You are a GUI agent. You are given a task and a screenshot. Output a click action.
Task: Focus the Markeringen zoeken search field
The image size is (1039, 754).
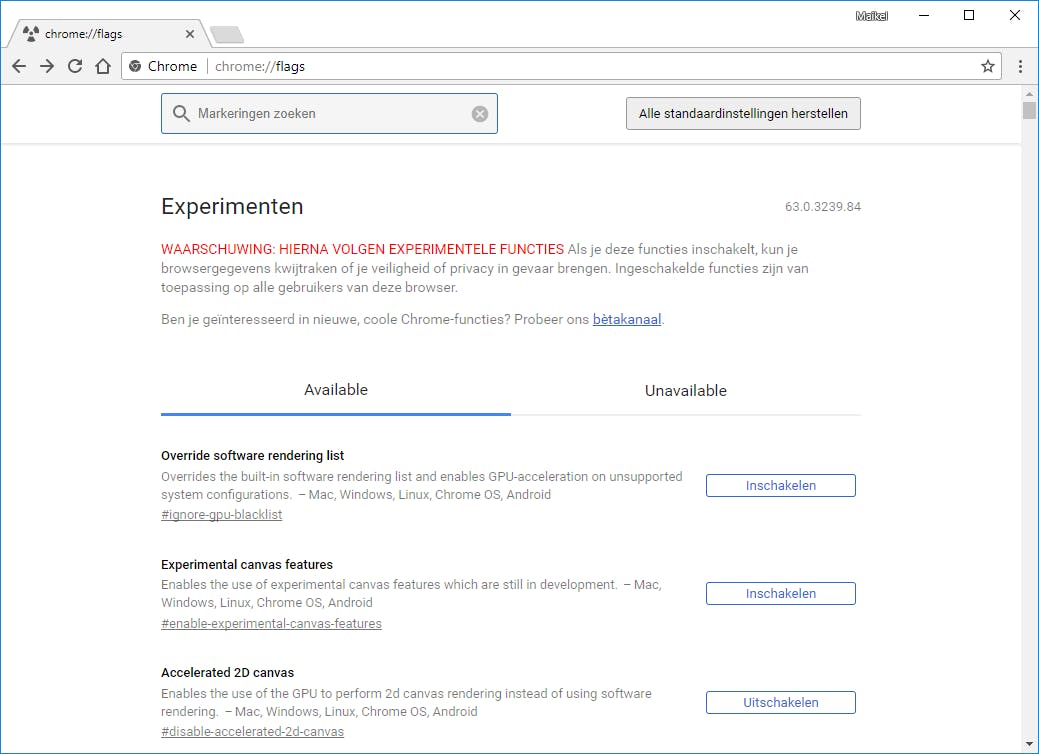coord(329,113)
